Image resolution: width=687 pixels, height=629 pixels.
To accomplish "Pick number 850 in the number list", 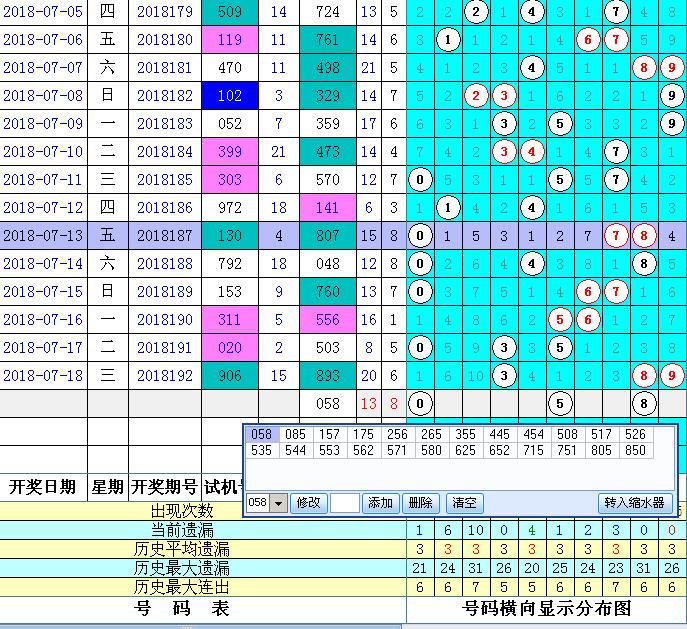I will [636, 451].
